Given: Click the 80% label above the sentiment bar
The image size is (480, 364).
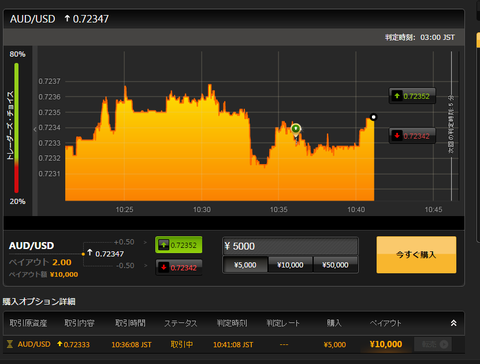Looking at the screenshot, I should click(17, 54).
